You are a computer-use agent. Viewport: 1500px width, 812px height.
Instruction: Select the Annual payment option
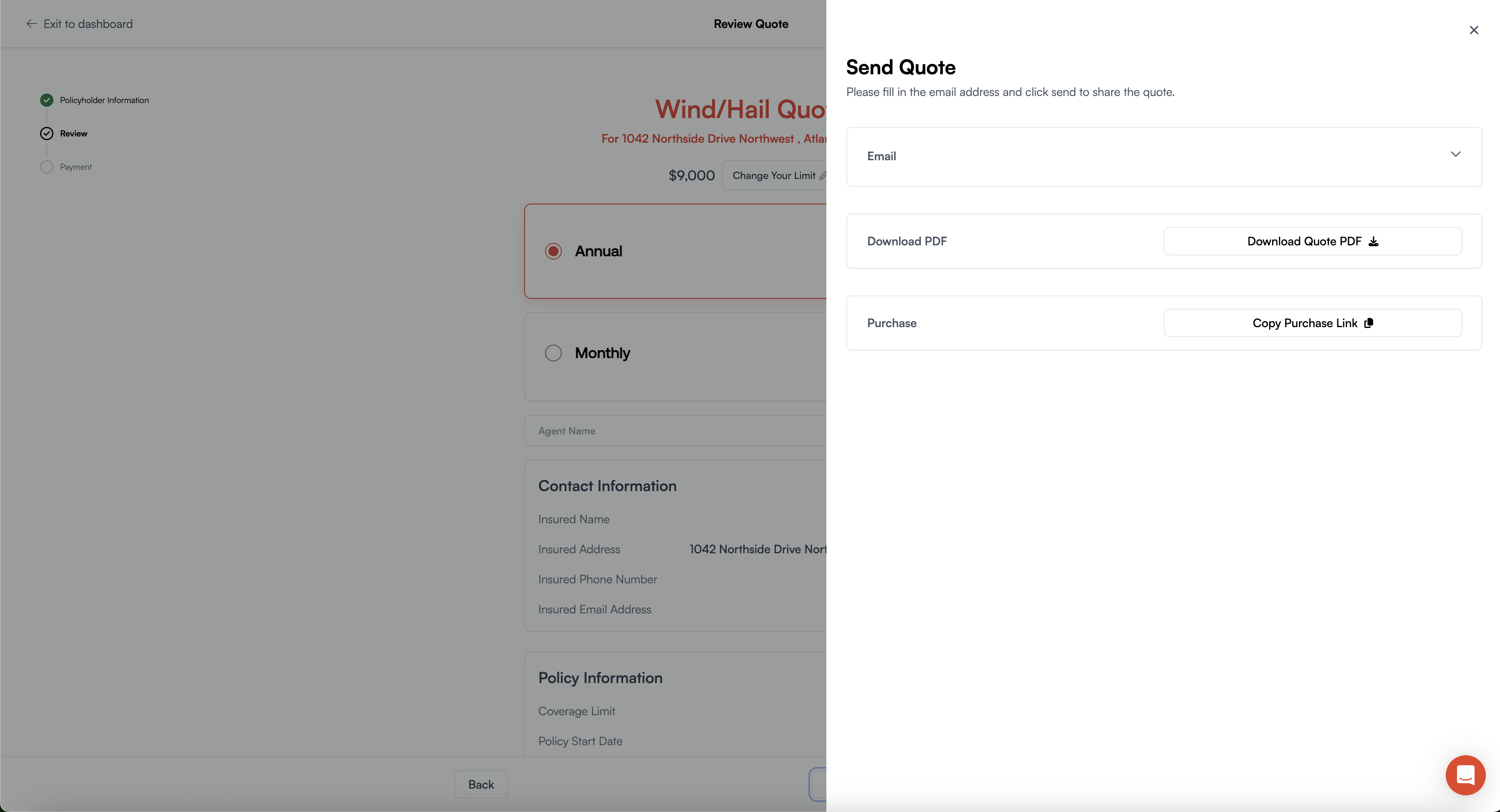tap(553, 251)
